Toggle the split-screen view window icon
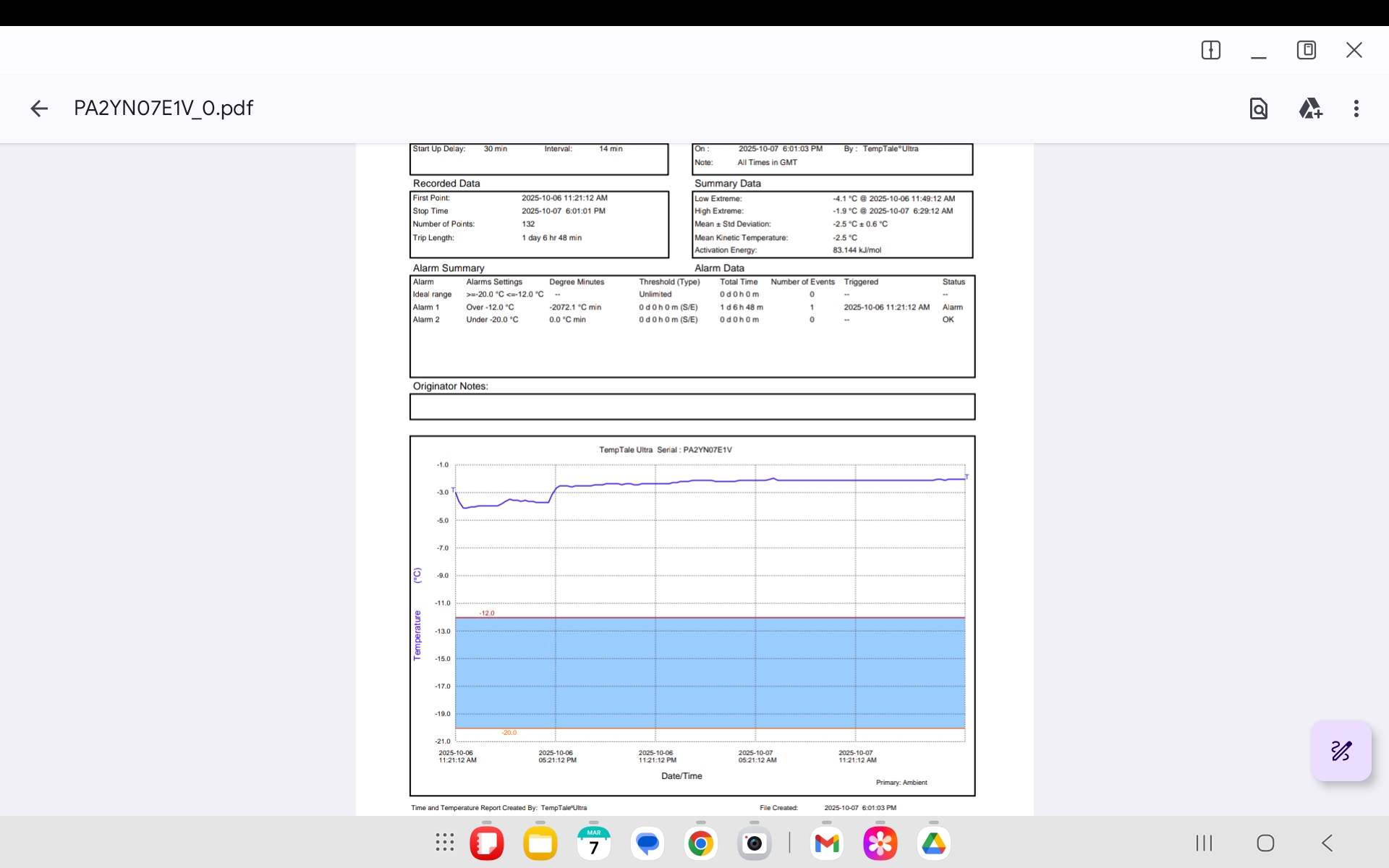 coord(1211,50)
